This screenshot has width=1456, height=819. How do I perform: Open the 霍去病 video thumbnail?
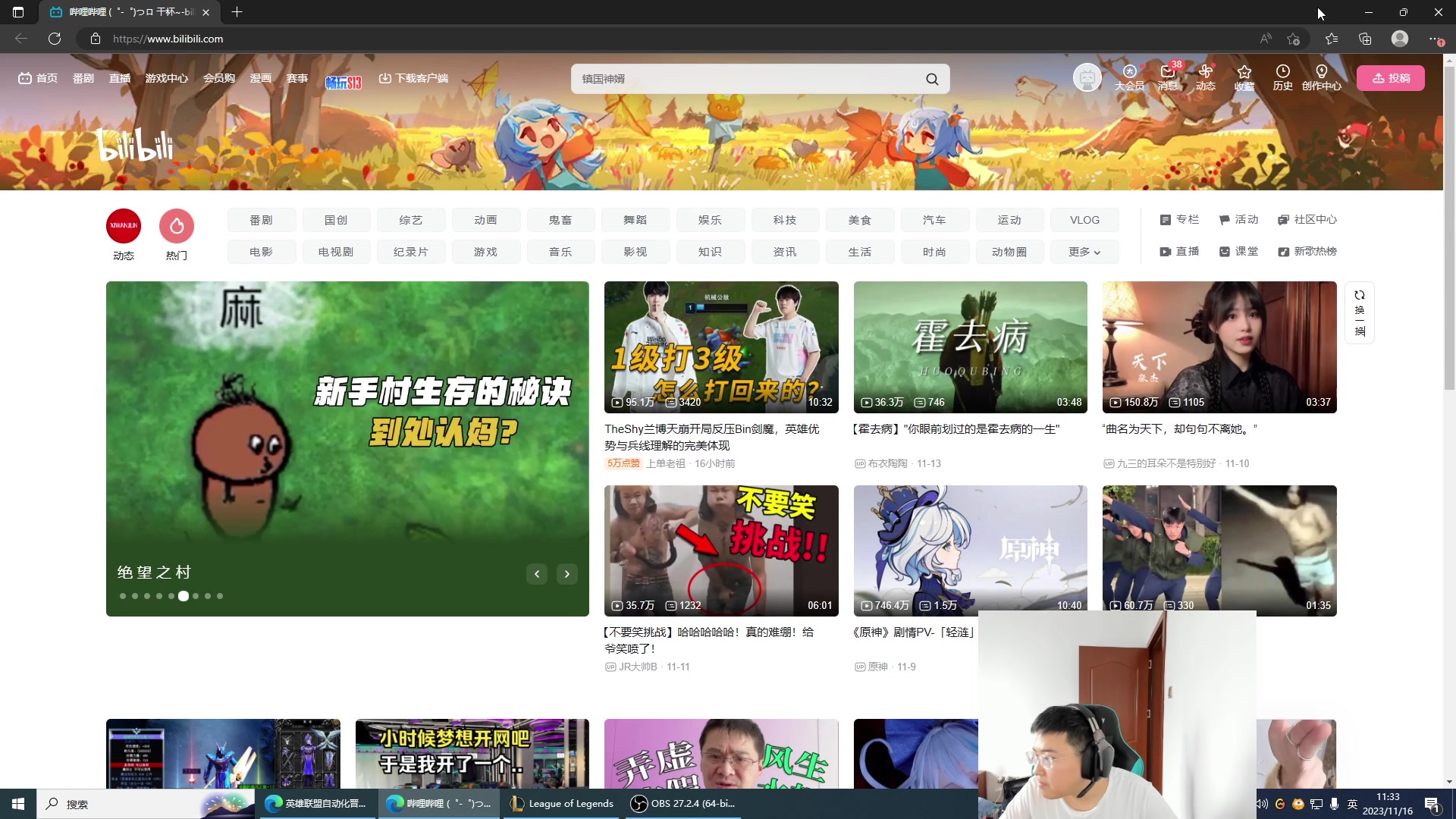pyautogui.click(x=971, y=347)
